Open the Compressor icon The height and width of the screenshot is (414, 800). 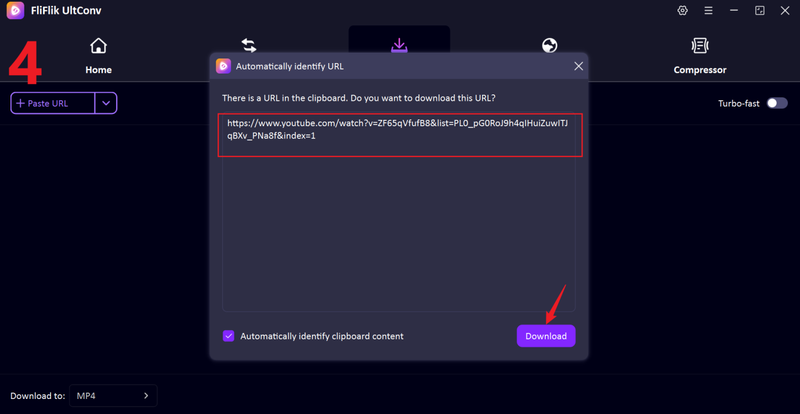click(x=699, y=46)
